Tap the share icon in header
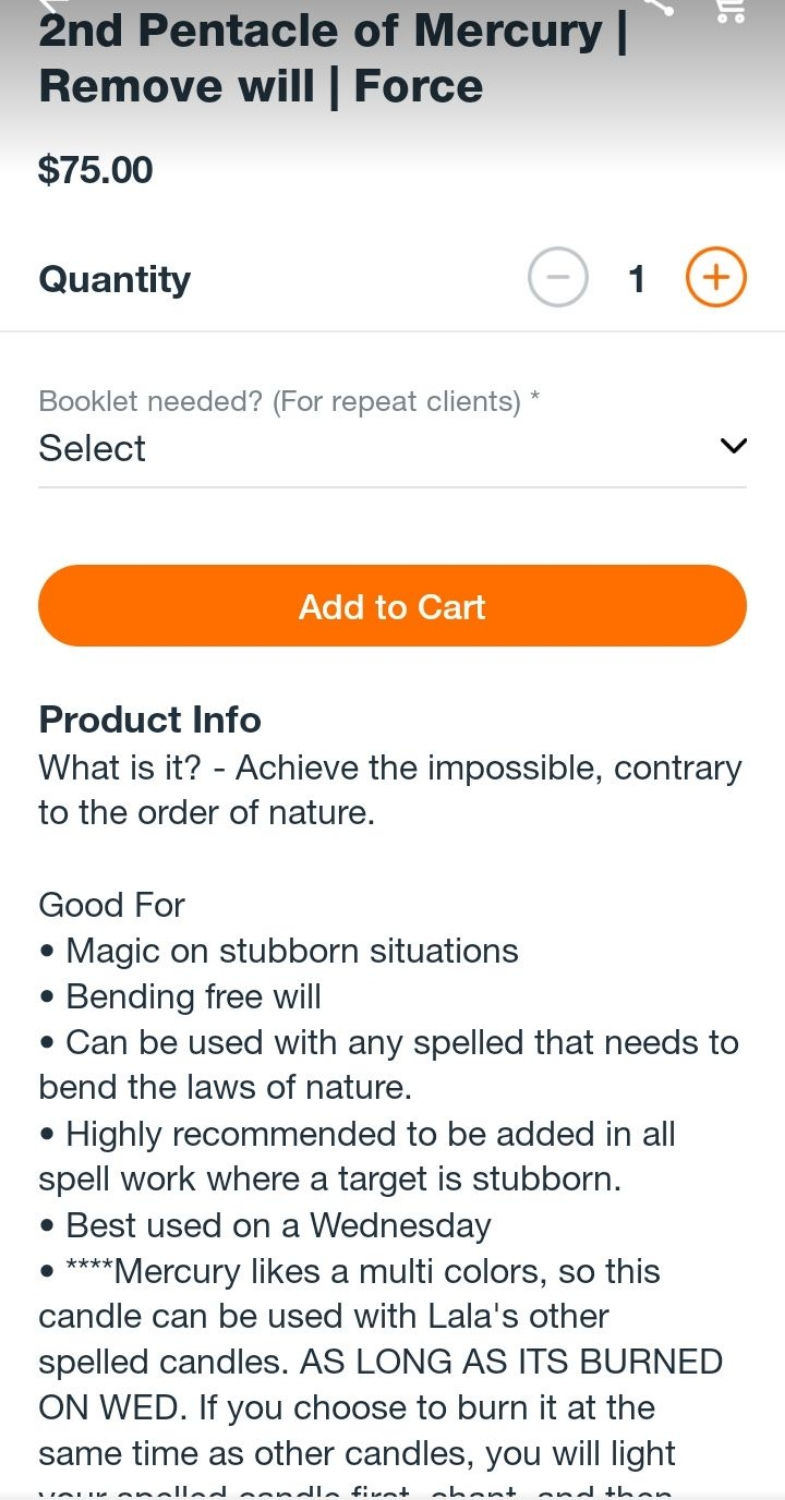This screenshot has height=1500, width=785. pyautogui.click(x=660, y=6)
